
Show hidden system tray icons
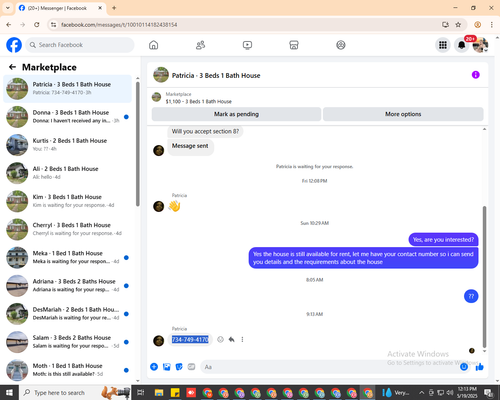coord(421,393)
